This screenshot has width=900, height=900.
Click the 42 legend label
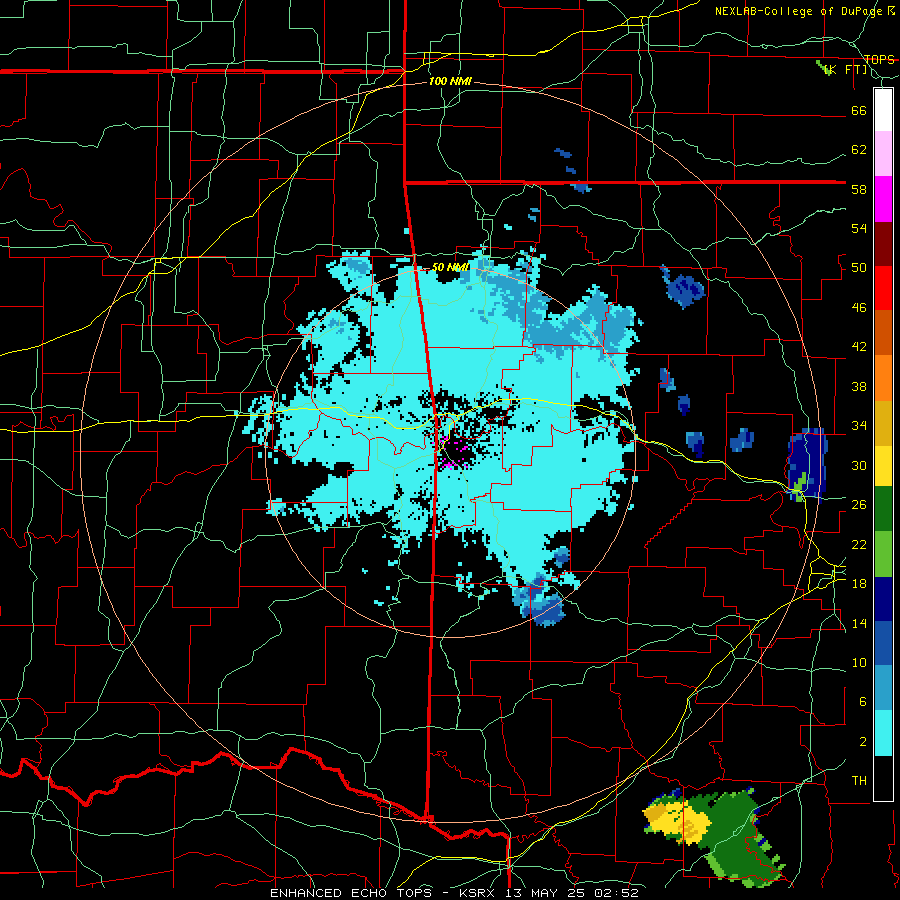coord(859,347)
